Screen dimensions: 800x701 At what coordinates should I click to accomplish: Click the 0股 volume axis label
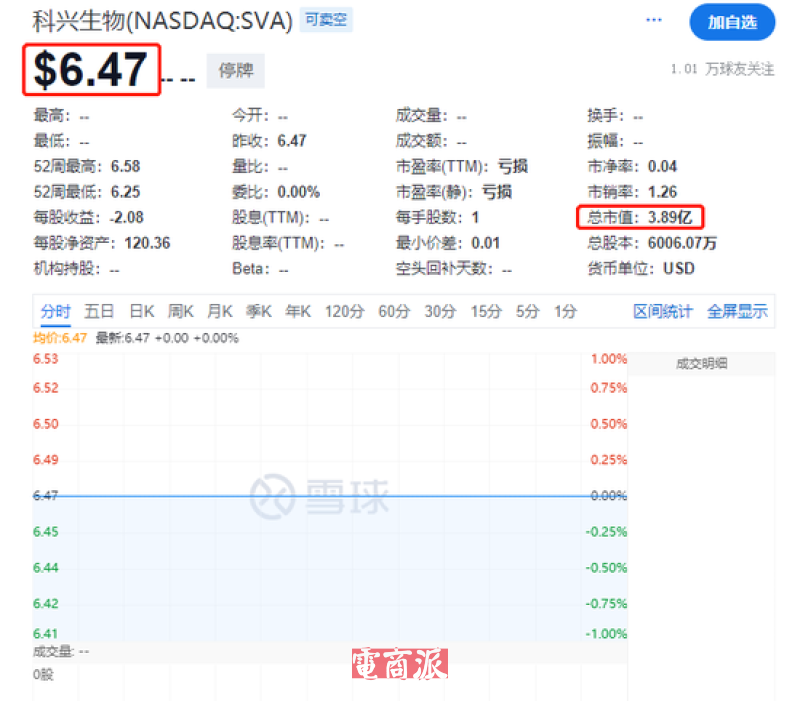pyautogui.click(x=43, y=674)
